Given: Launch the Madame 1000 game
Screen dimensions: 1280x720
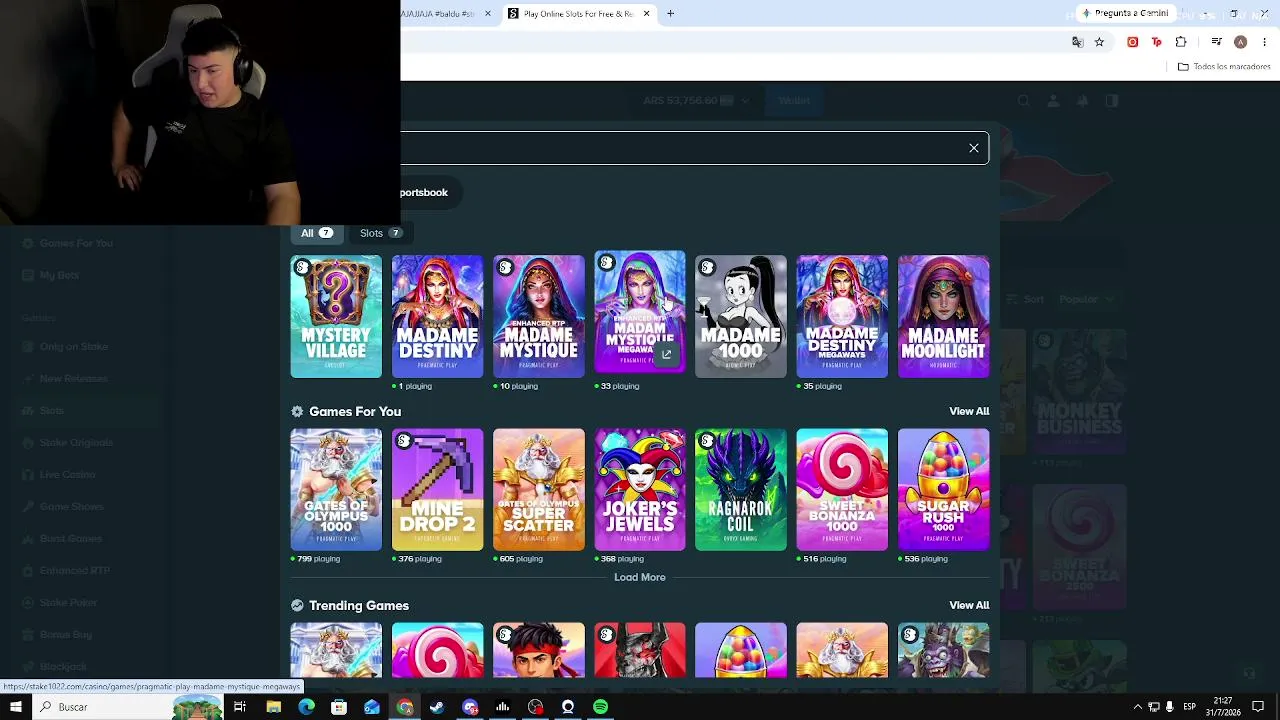Looking at the screenshot, I should [741, 316].
